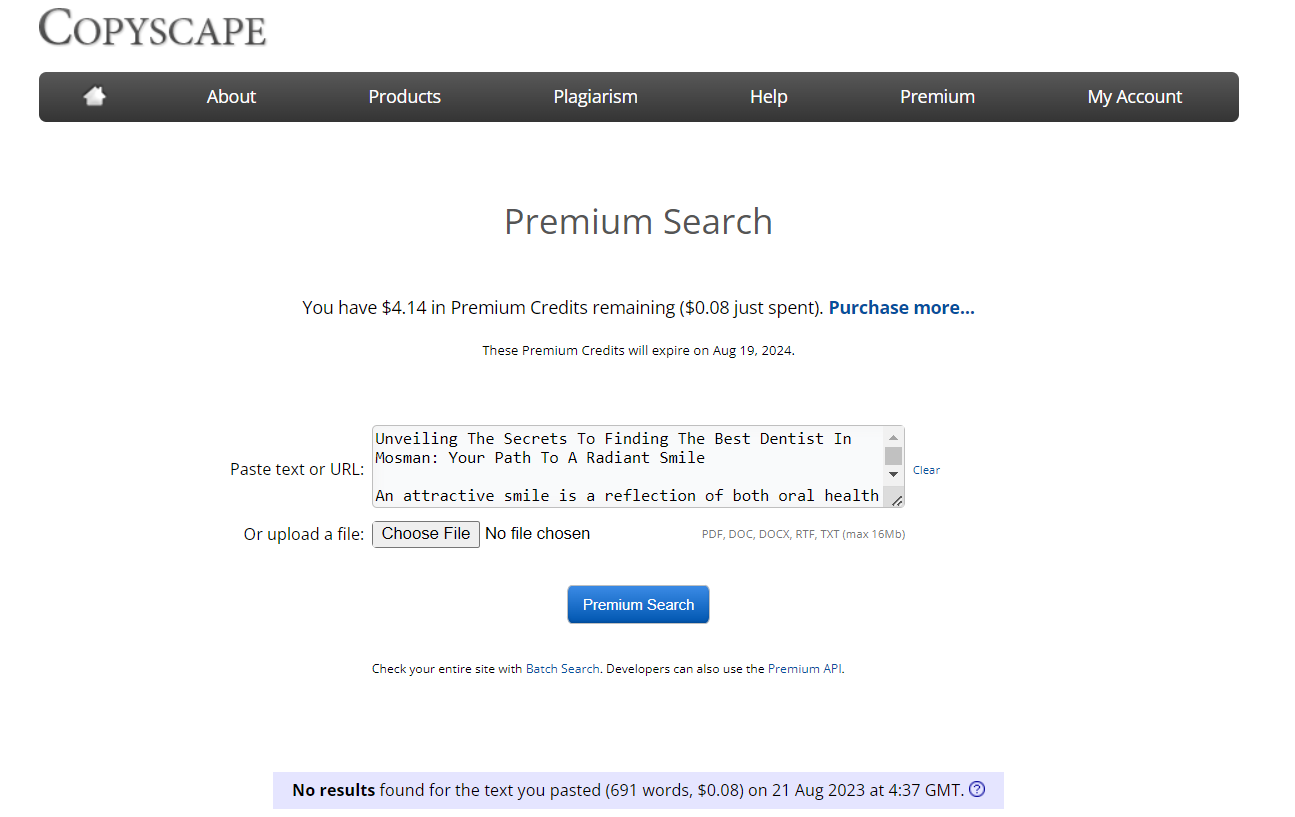
Task: Click the 'Paste text or URL:' label
Action: click(297, 469)
